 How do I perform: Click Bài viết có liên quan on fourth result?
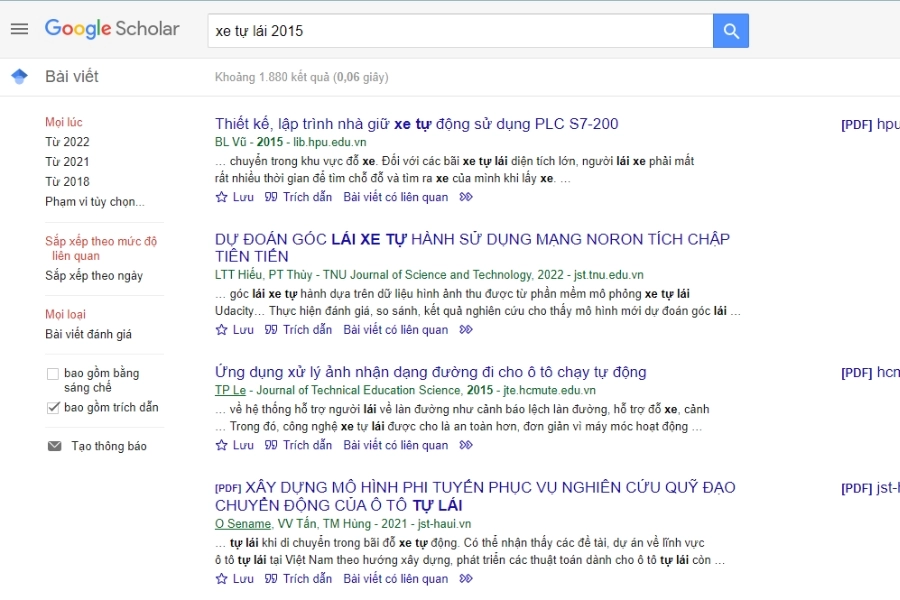(x=395, y=579)
